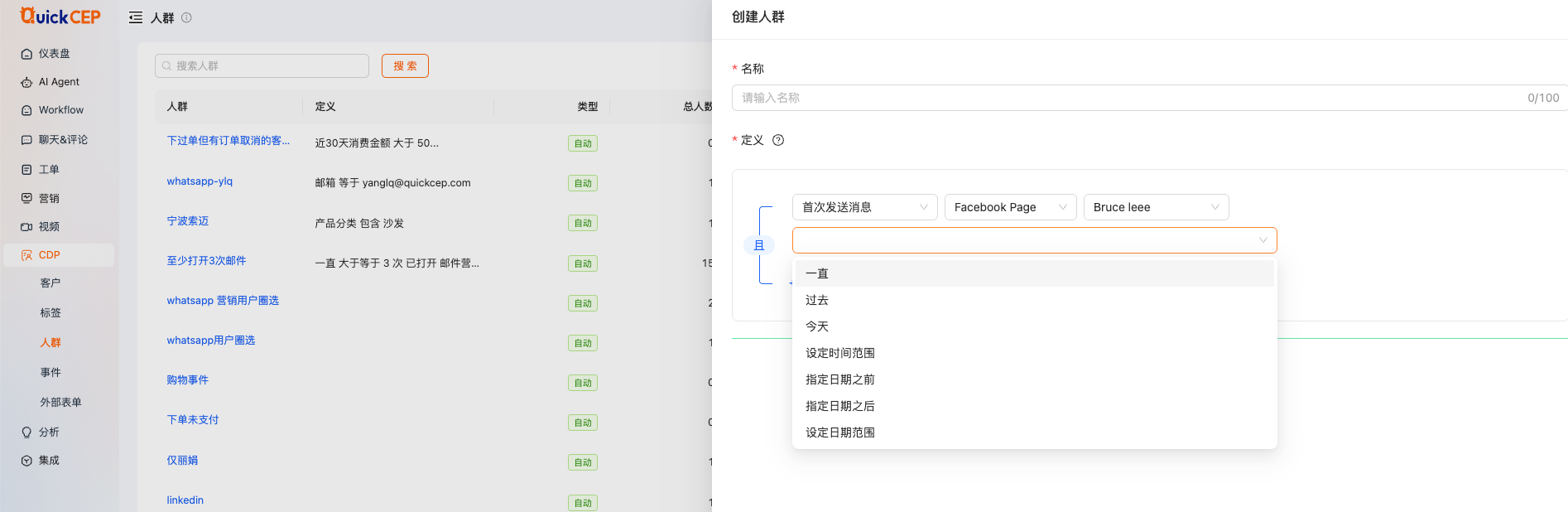
Task: Click the dashboard icon (仪表盘) in sidebar
Action: tap(26, 54)
